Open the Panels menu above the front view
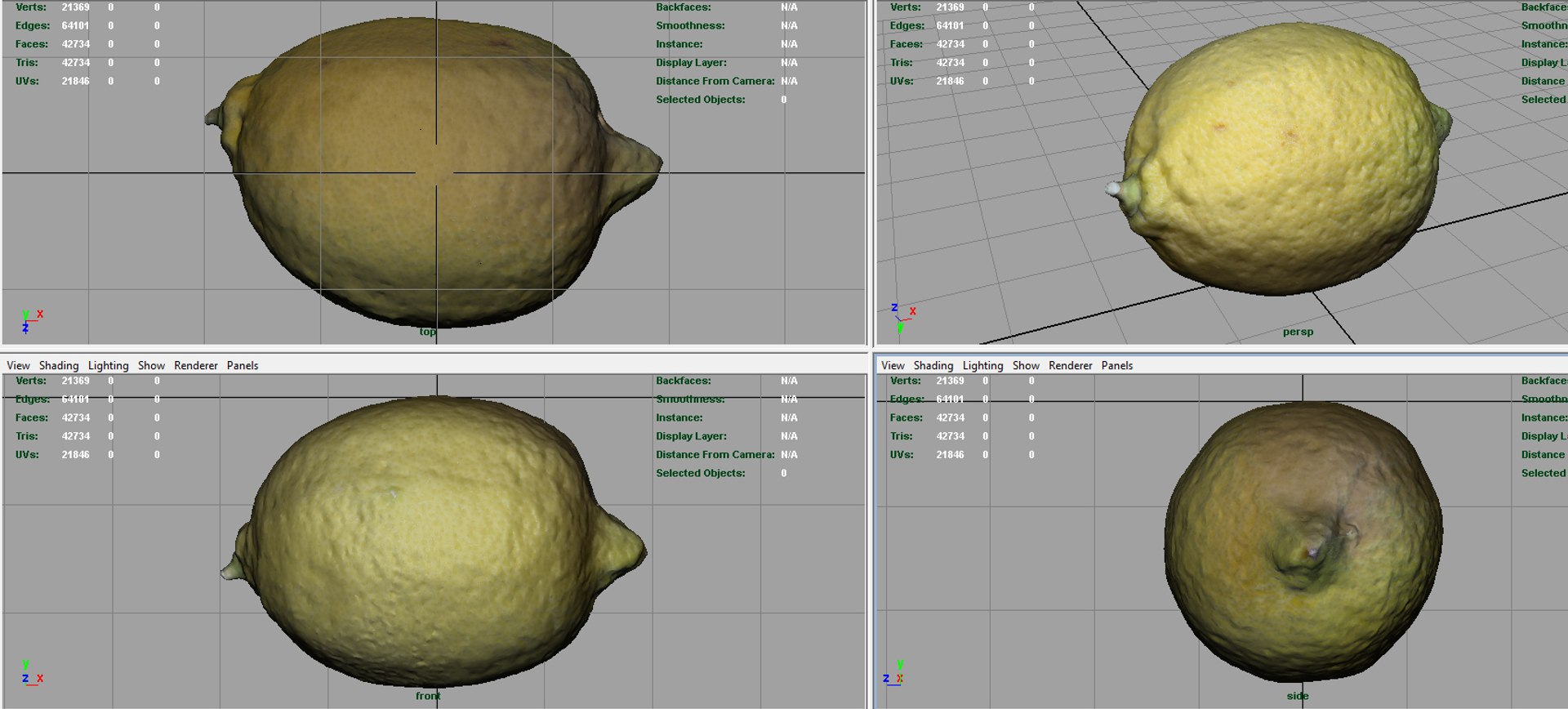This screenshot has width=1568, height=709. pyautogui.click(x=243, y=365)
